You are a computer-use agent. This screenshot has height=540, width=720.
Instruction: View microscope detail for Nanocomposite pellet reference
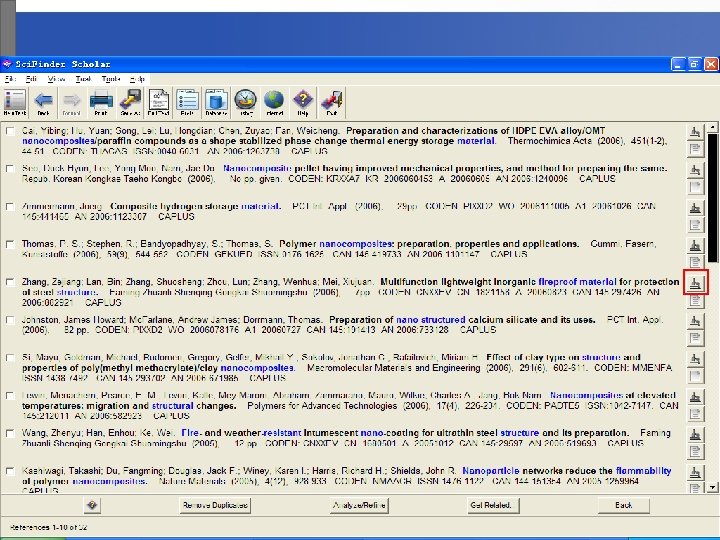pos(696,170)
